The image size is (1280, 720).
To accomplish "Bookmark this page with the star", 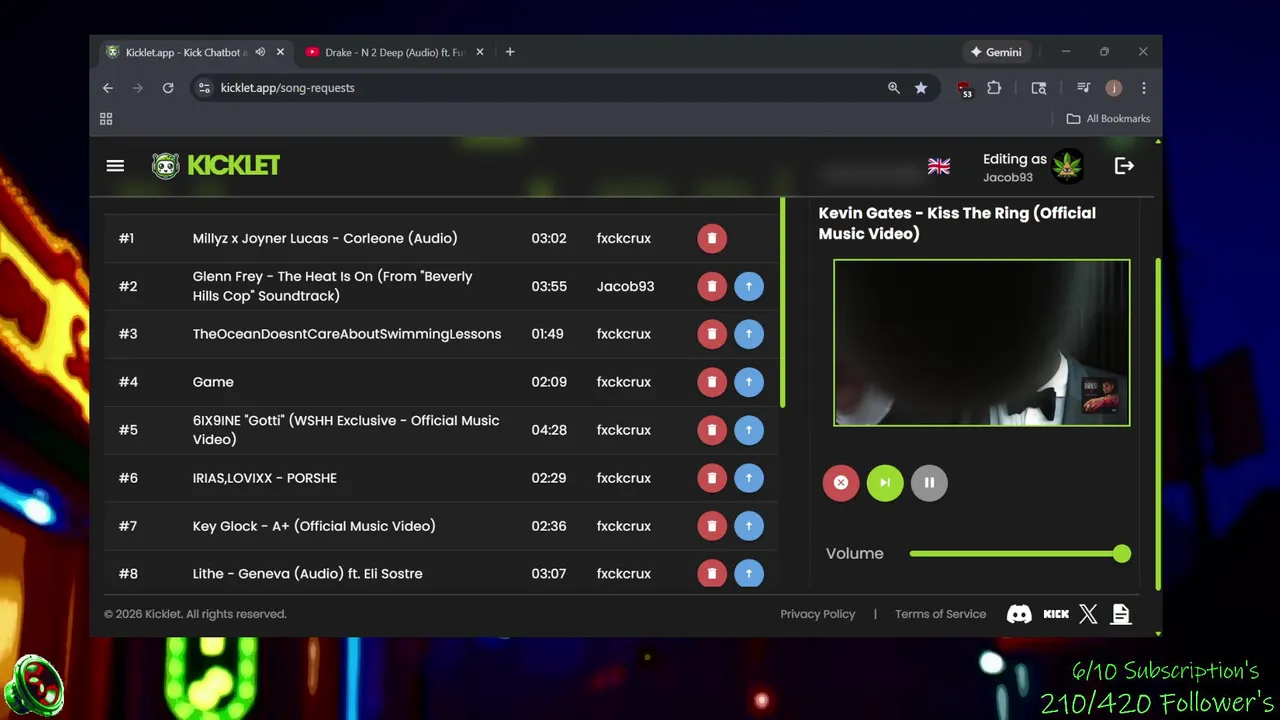I will point(921,88).
